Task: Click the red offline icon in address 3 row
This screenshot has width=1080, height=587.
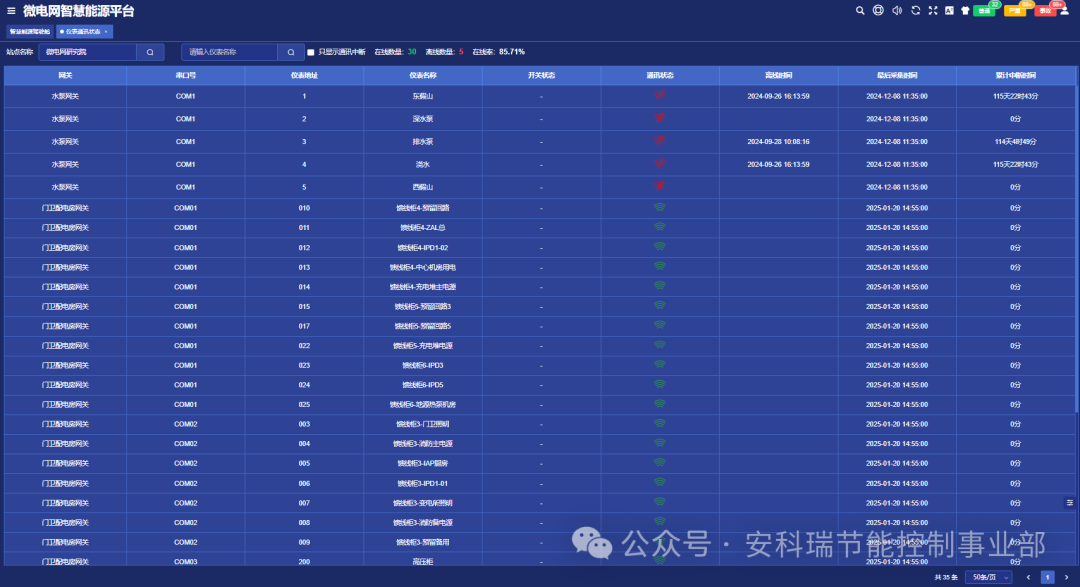Action: click(x=660, y=141)
